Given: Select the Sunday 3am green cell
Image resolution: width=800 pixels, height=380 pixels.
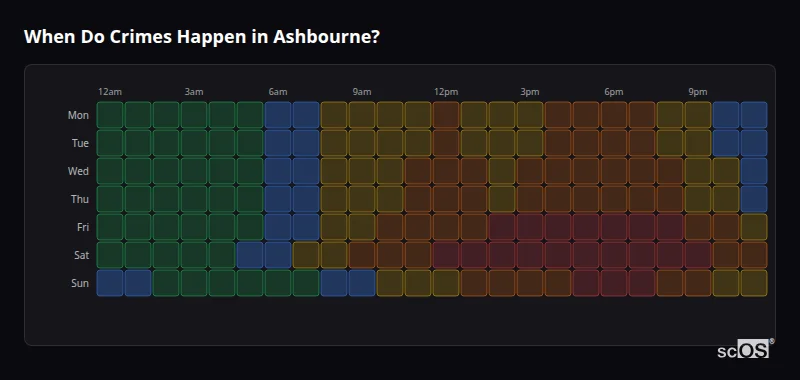Looking at the screenshot, I should click(x=194, y=283).
